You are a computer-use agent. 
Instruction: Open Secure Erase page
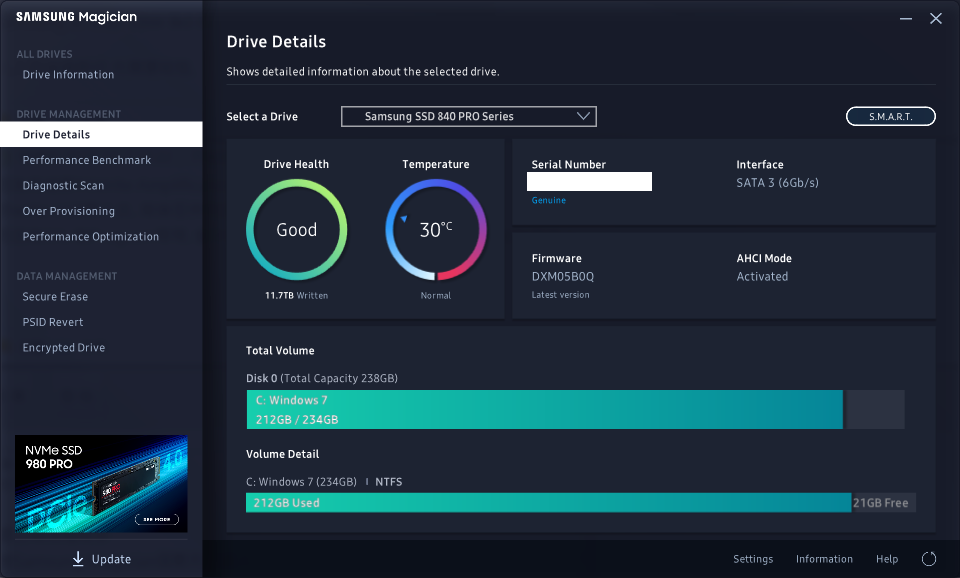[x=55, y=296]
